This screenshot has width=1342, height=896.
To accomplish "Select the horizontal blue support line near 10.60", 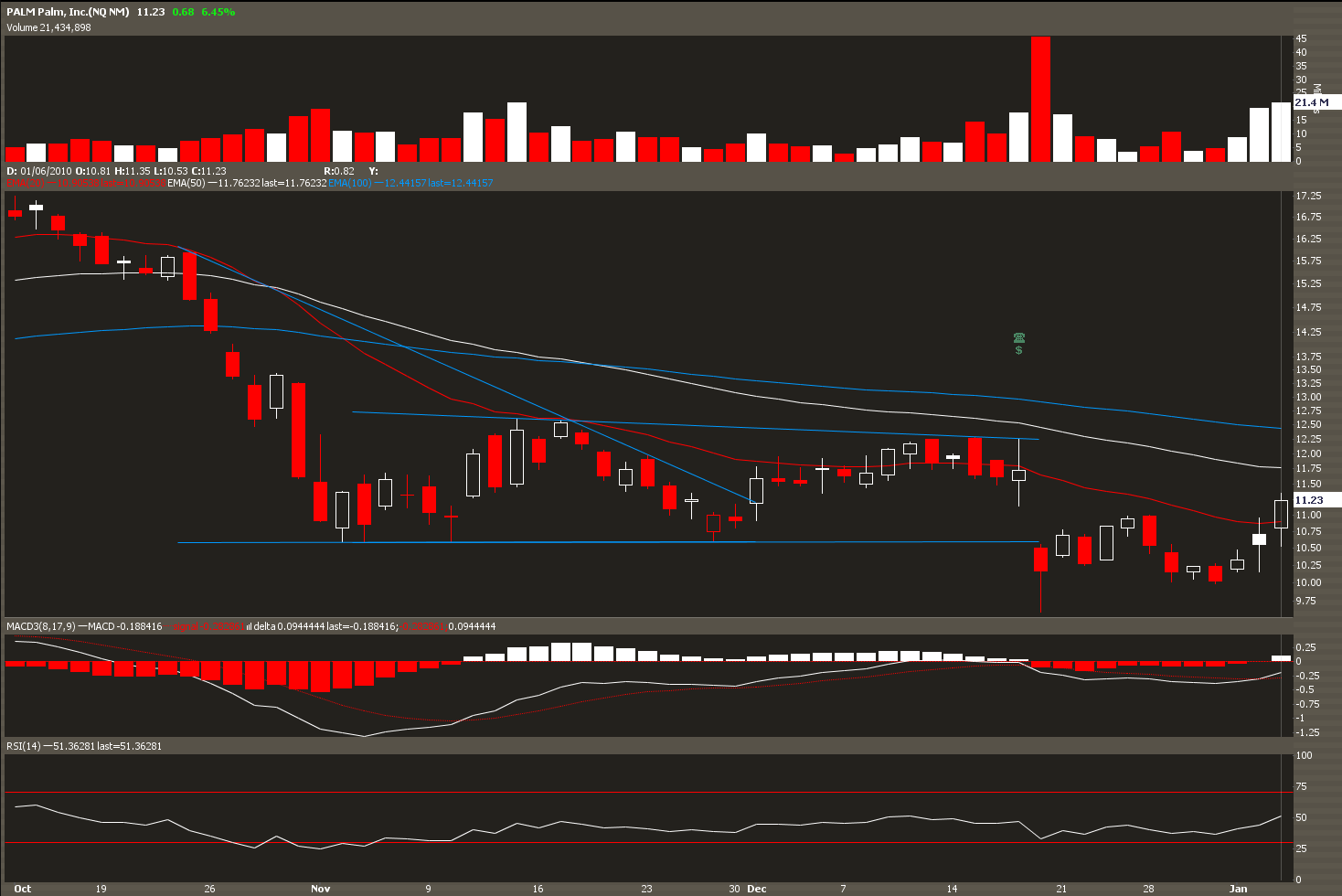I will pyautogui.click(x=608, y=543).
